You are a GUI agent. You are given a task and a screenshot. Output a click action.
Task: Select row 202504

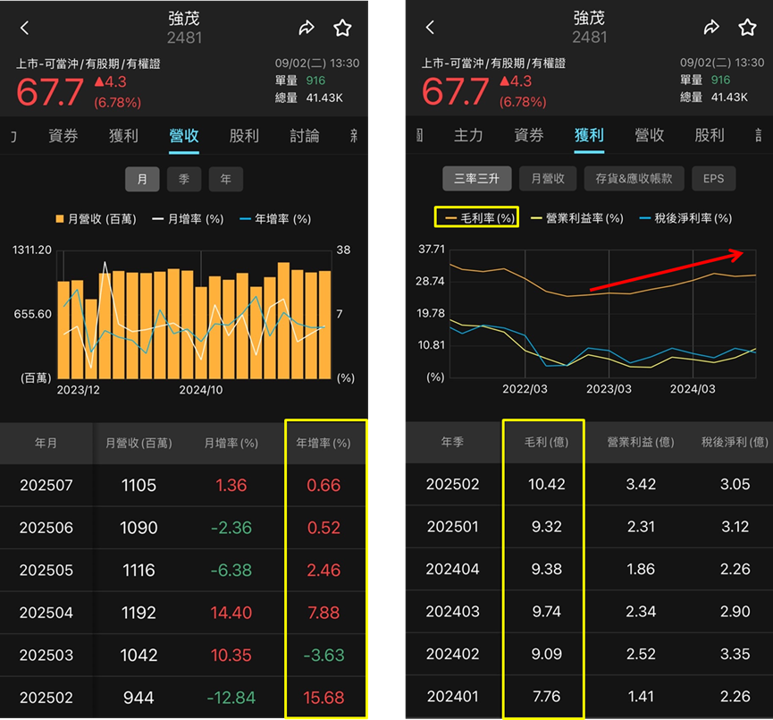pyautogui.click(x=183, y=612)
